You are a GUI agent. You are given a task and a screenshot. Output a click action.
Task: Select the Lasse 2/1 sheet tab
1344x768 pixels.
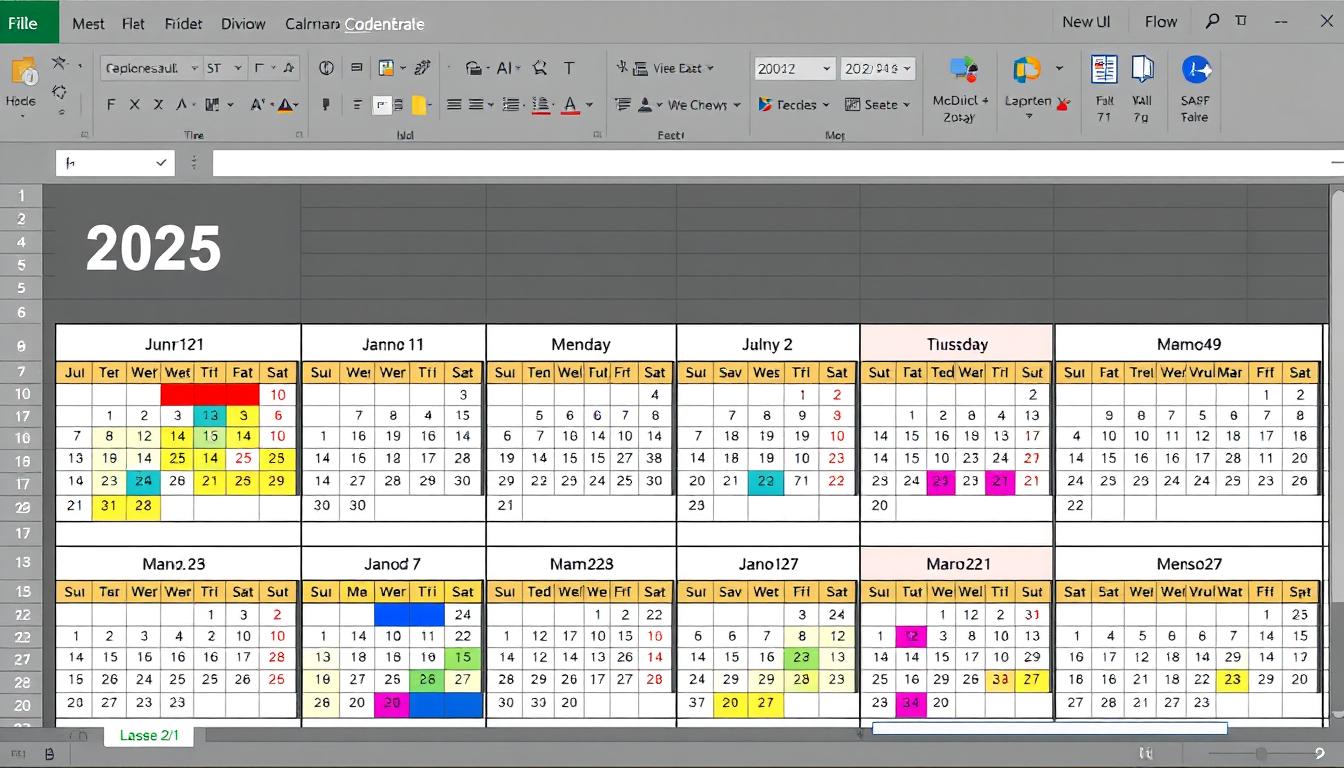click(x=149, y=735)
